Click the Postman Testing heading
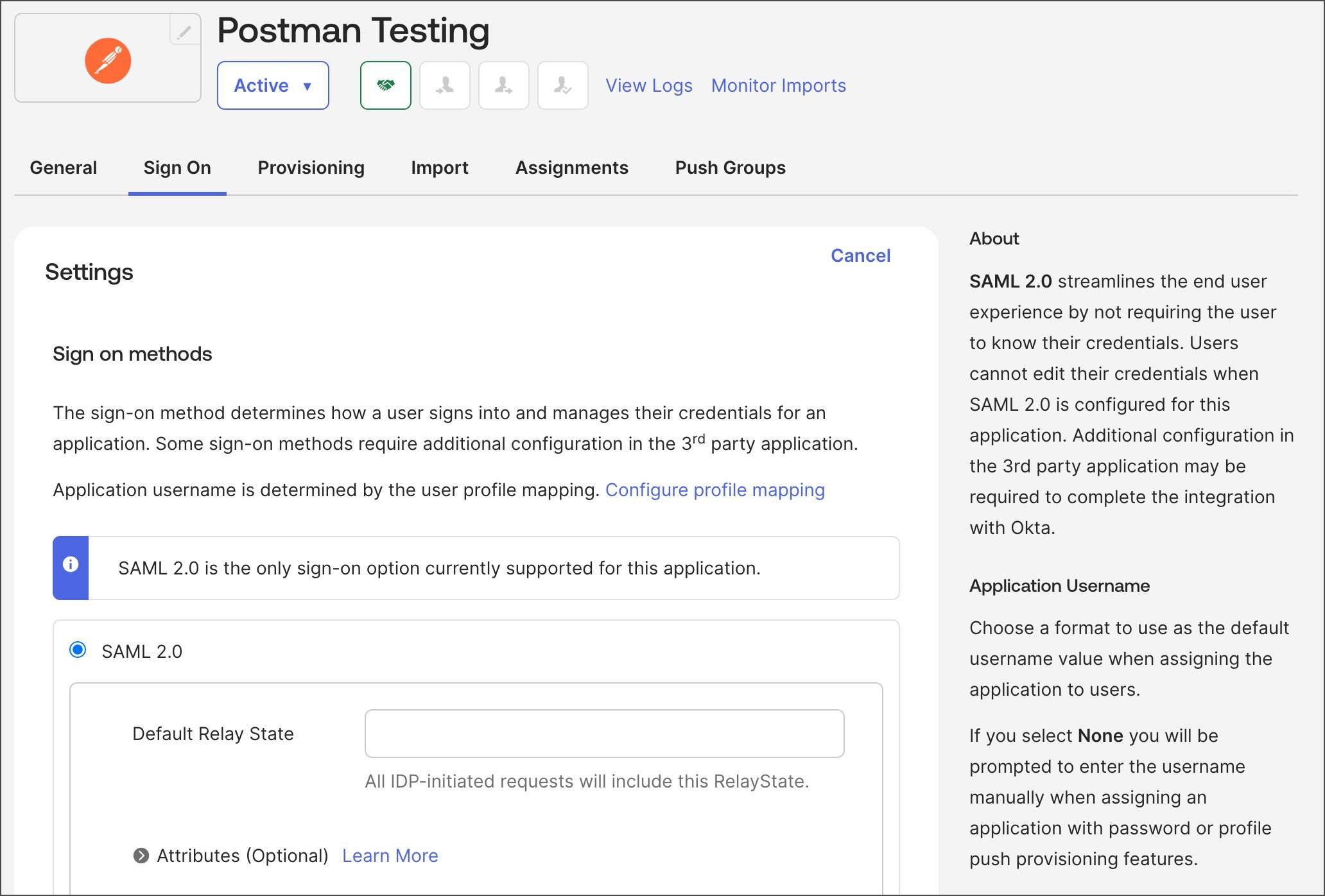This screenshot has width=1325, height=896. point(353,30)
